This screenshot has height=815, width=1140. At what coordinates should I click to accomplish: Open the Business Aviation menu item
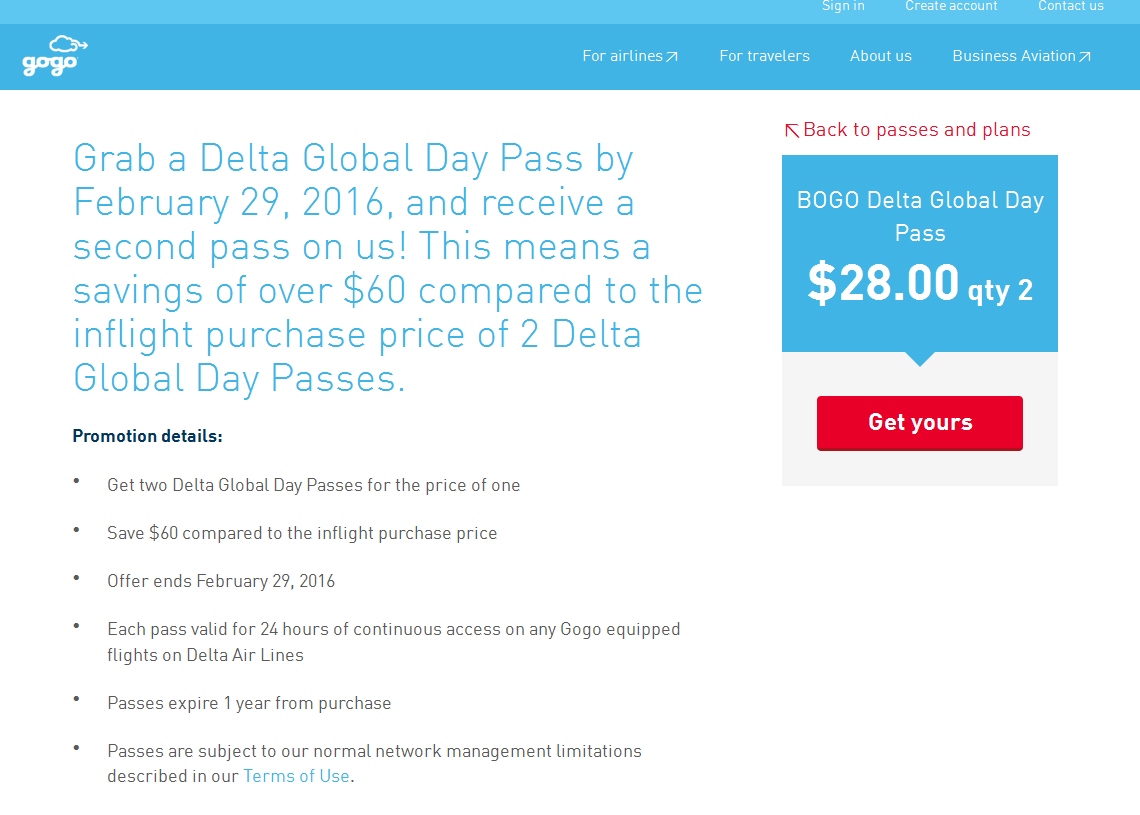pyautogui.click(x=1013, y=56)
